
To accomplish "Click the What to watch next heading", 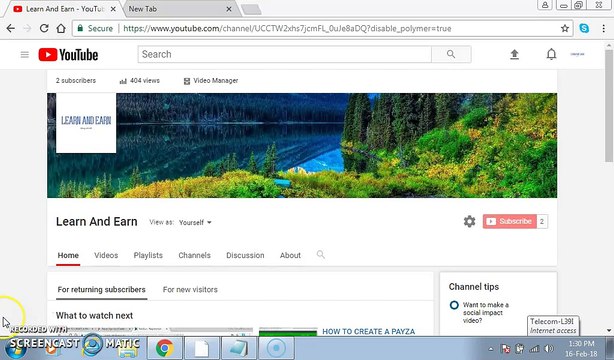I will coord(94,315).
